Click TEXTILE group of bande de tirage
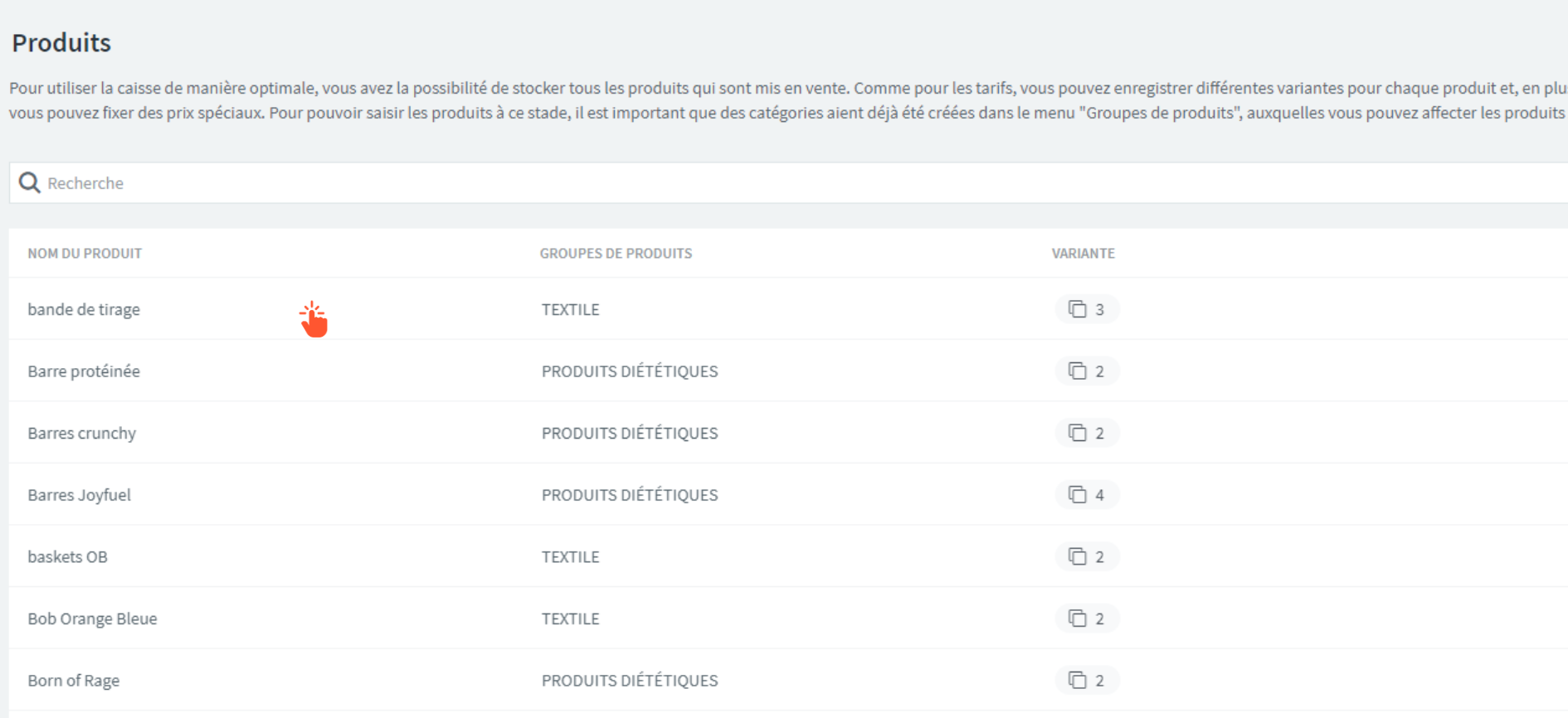The image size is (1568, 718). coord(570,309)
